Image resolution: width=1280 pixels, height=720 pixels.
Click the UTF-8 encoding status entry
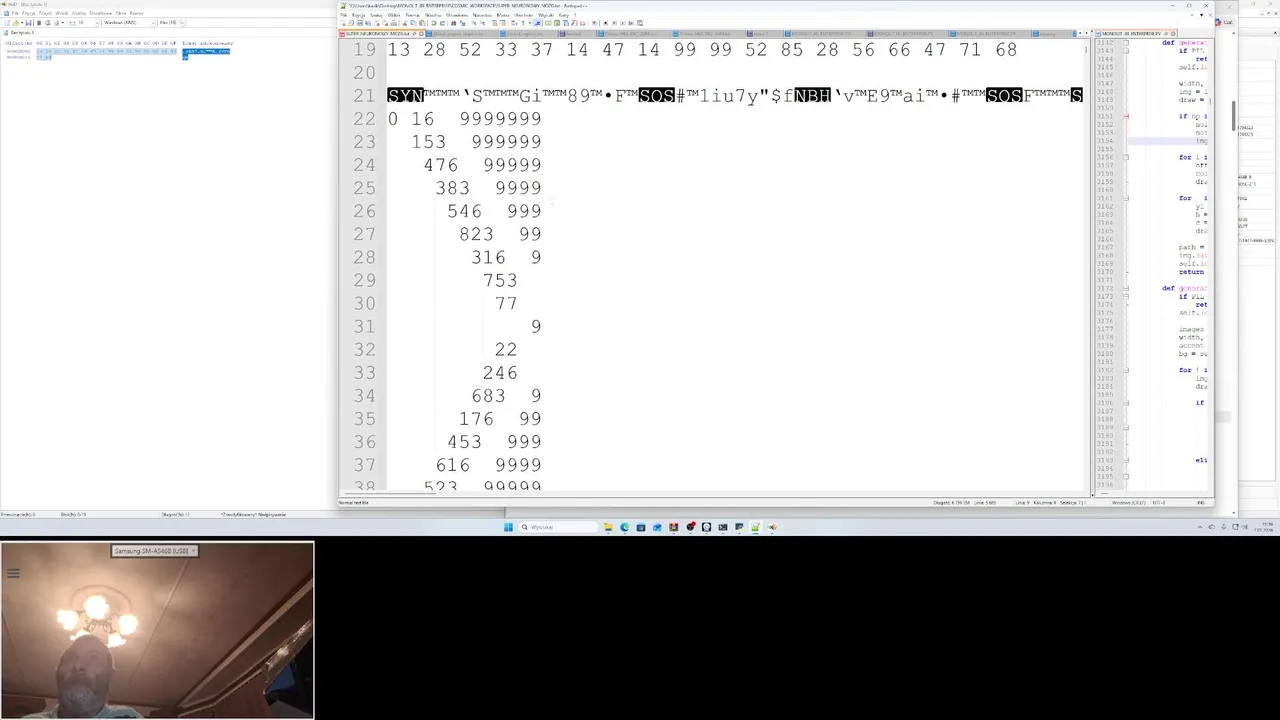click(x=1158, y=503)
